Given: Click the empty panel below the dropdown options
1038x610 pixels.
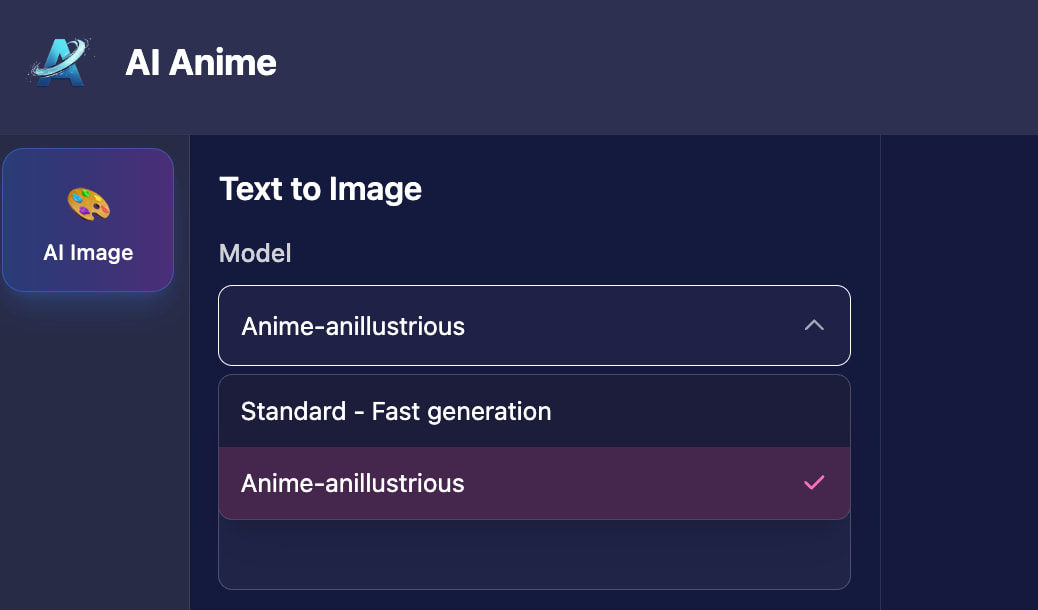Looking at the screenshot, I should 534,552.
